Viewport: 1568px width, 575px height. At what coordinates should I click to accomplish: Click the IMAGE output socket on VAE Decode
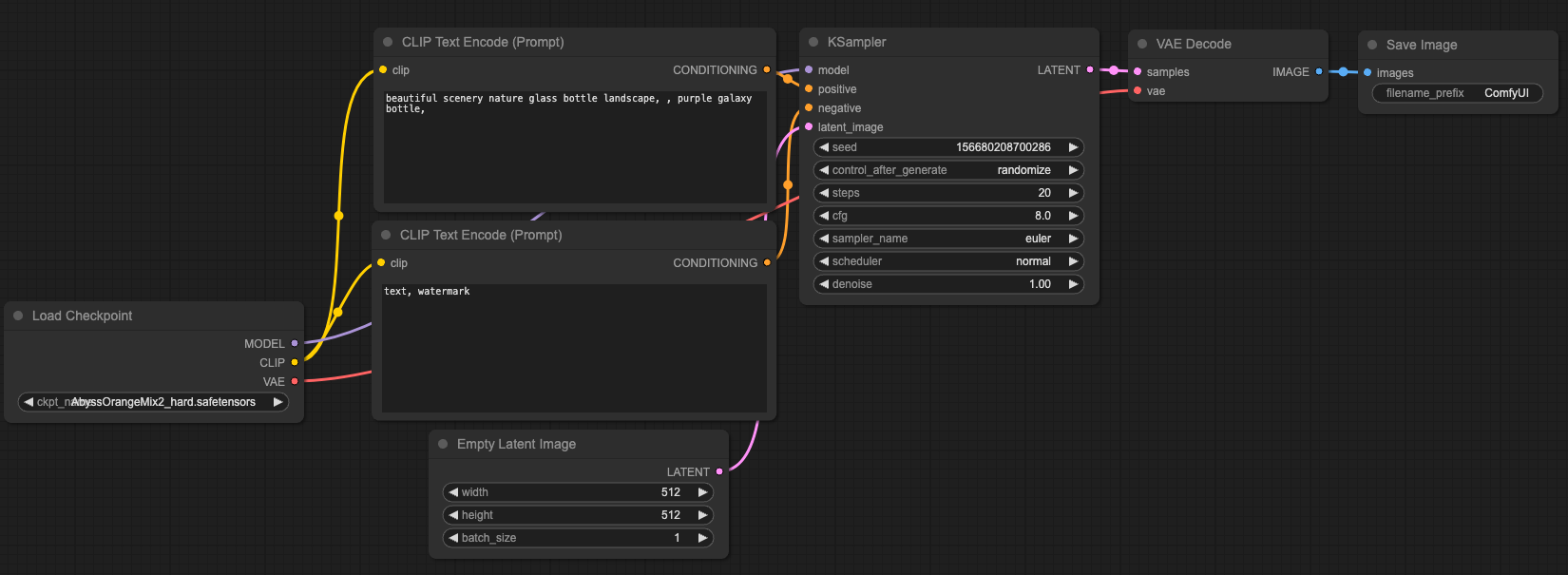1319,71
